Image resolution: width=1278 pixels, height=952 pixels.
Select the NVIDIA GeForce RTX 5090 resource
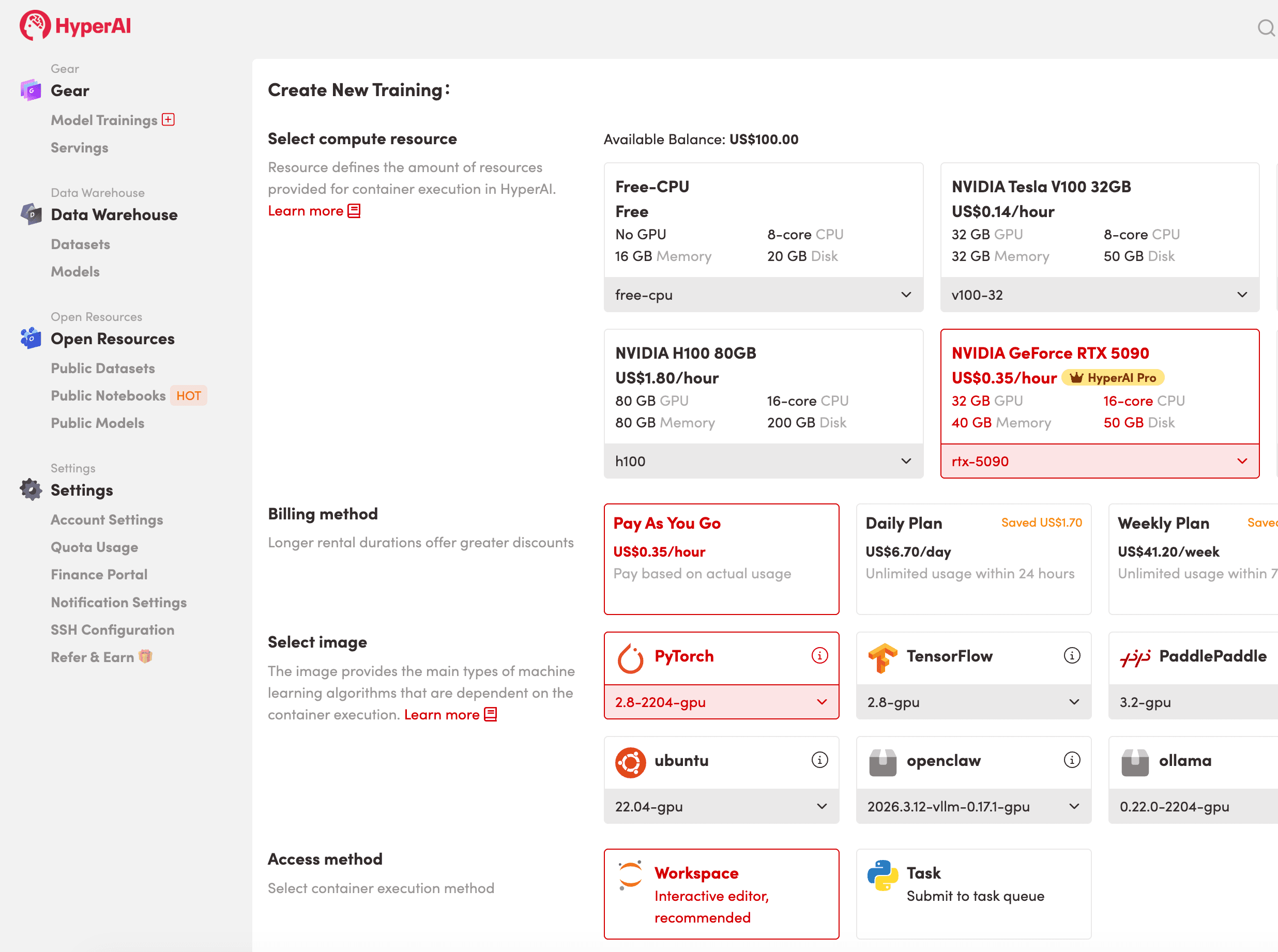pos(1099,387)
